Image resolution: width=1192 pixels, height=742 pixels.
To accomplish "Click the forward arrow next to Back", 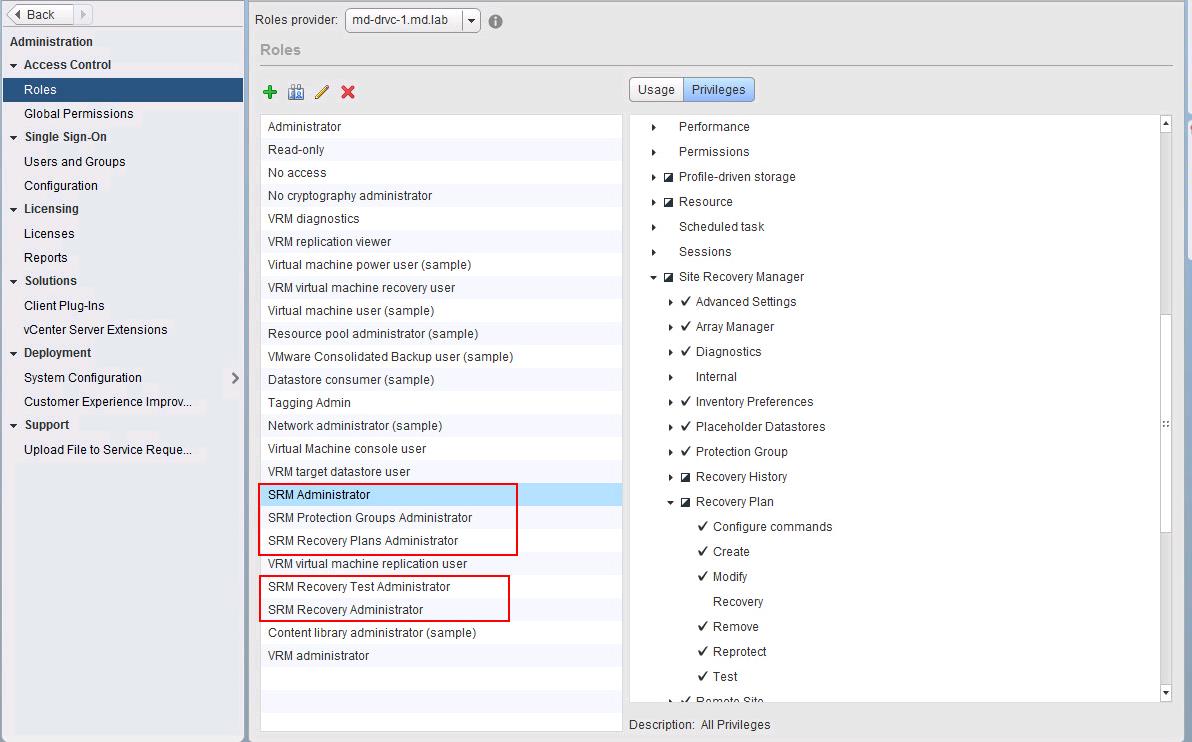I will click(x=83, y=14).
